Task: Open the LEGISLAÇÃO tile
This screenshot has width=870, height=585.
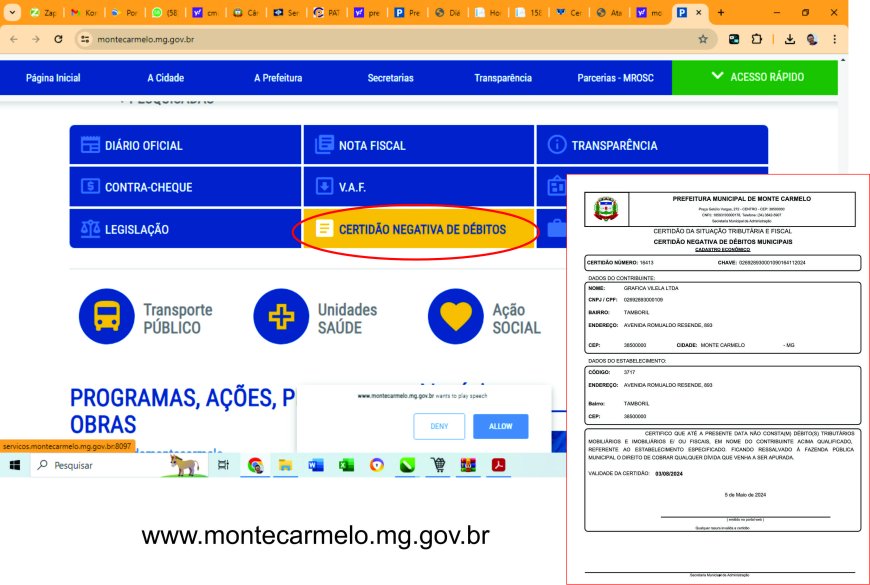Action: (185, 229)
